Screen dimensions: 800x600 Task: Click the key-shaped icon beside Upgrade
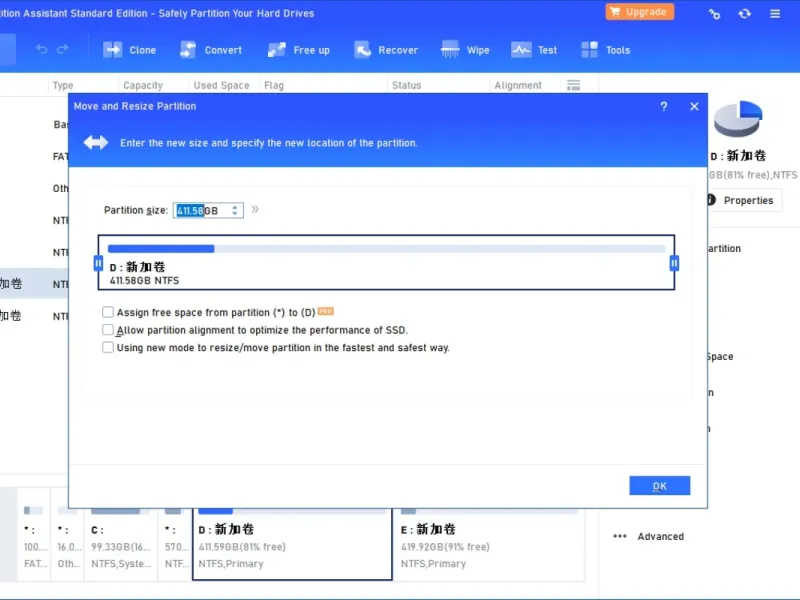click(x=714, y=14)
